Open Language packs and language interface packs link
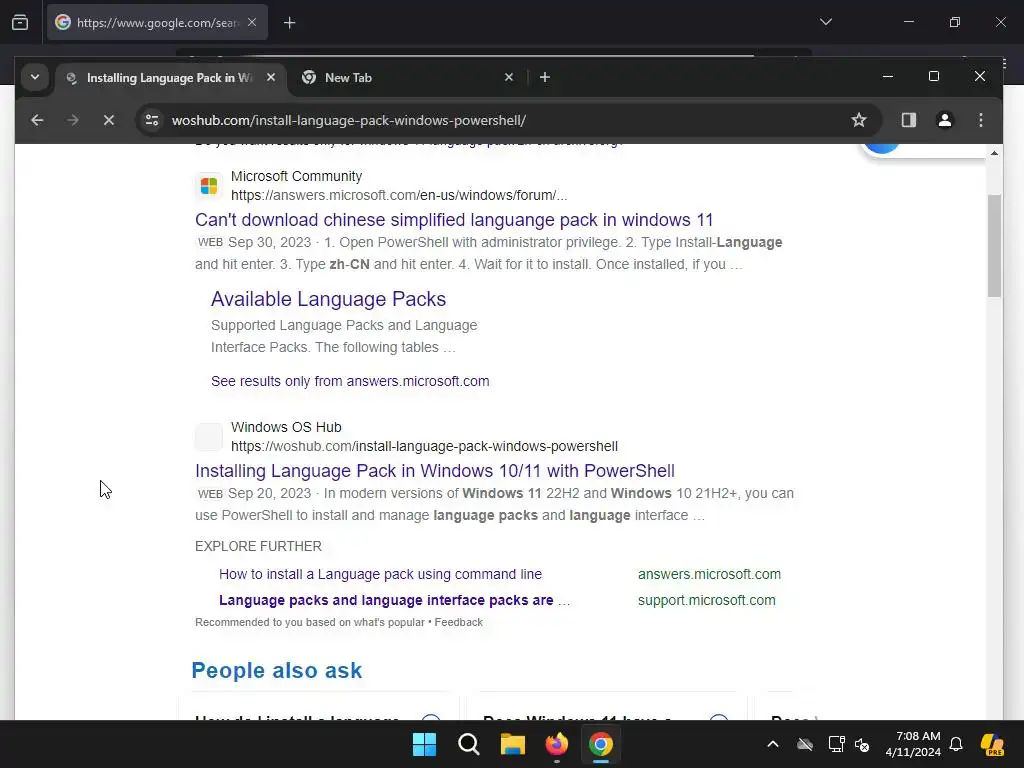Screen dimensions: 1024x768 coord(394,600)
